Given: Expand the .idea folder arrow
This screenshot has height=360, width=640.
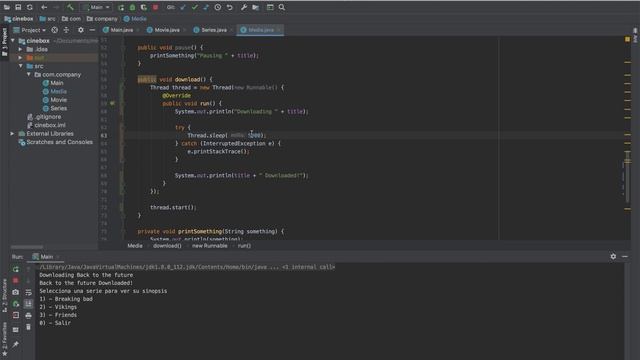Looking at the screenshot, I should click(x=20, y=49).
